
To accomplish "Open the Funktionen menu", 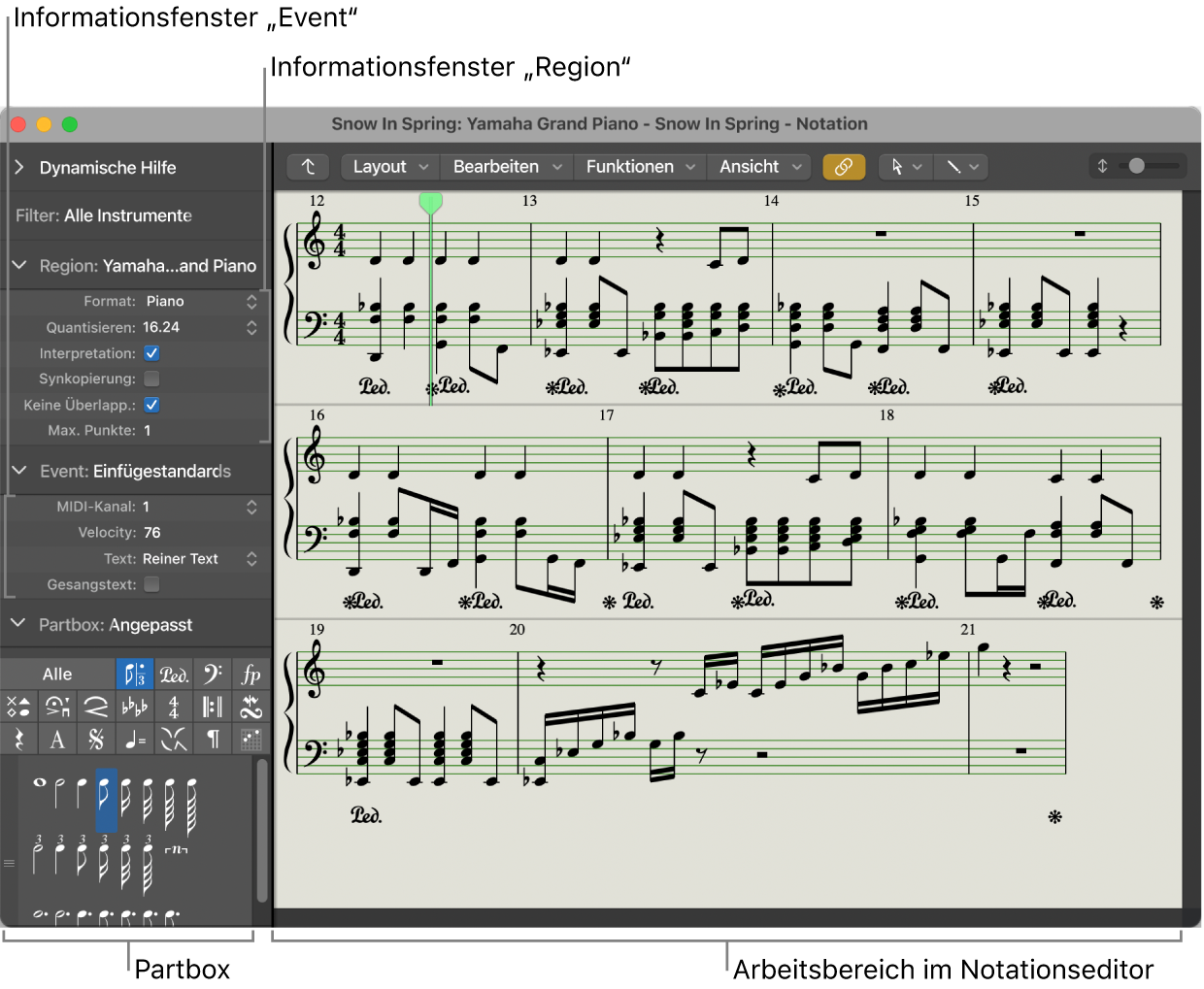I will [x=638, y=166].
